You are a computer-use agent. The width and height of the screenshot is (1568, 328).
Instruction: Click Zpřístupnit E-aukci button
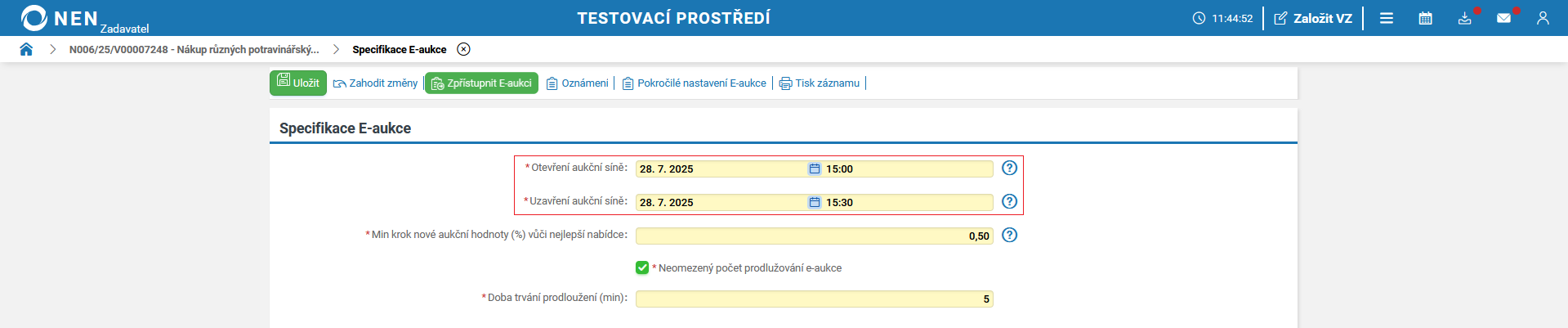481,83
